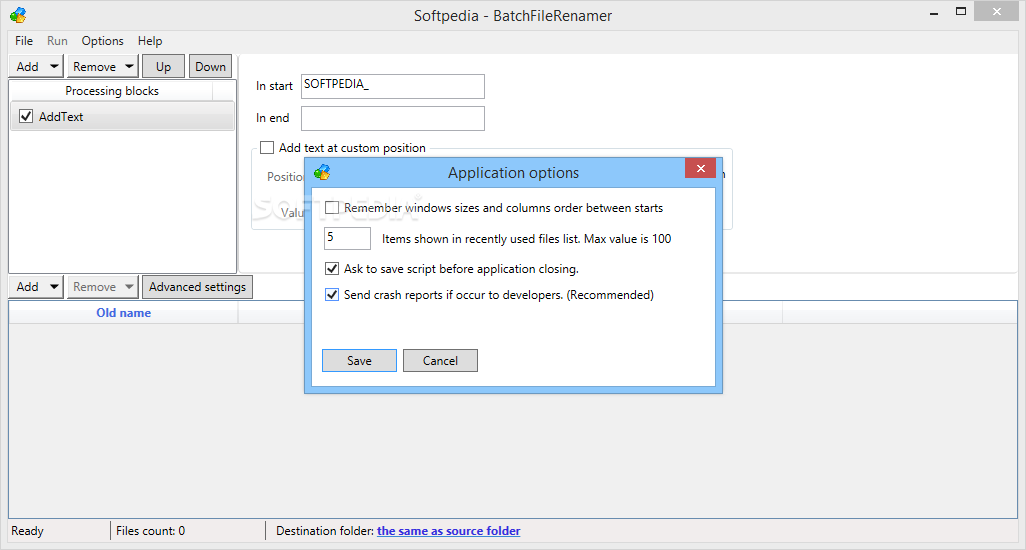Move block Up in processing list
Image resolution: width=1026 pixels, height=550 pixels.
coord(164,66)
